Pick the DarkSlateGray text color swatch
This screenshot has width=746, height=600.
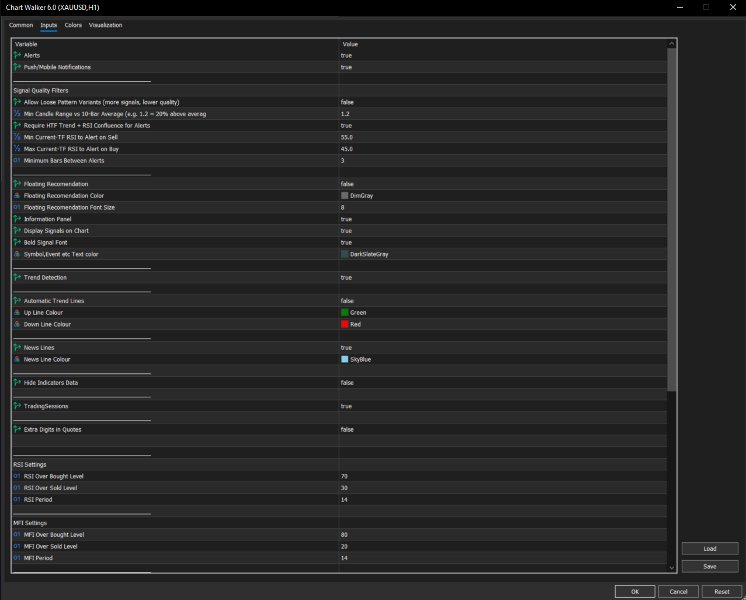click(344, 254)
